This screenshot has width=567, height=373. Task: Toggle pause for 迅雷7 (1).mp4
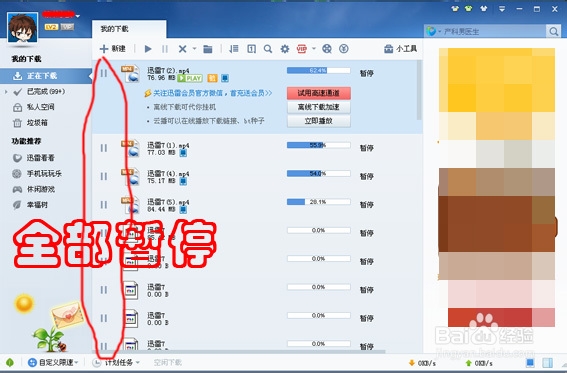(x=104, y=148)
